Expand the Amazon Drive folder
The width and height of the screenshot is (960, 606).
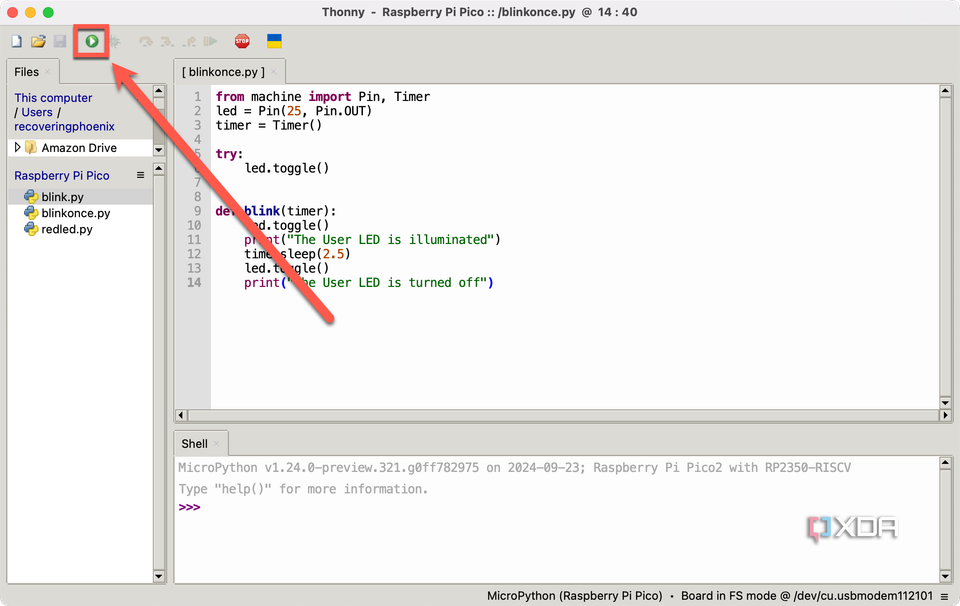coord(16,147)
